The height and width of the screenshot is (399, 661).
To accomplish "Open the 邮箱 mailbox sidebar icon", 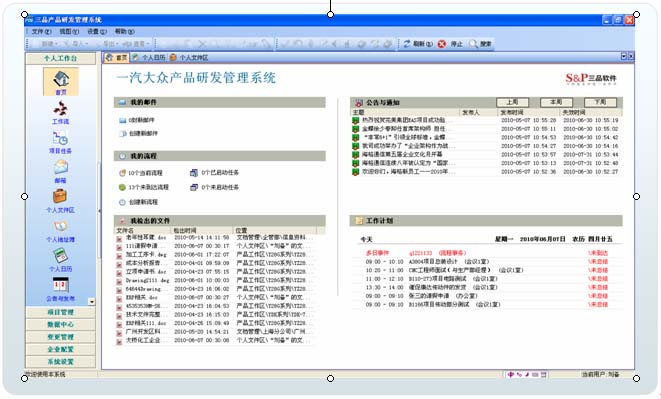I will click(60, 167).
